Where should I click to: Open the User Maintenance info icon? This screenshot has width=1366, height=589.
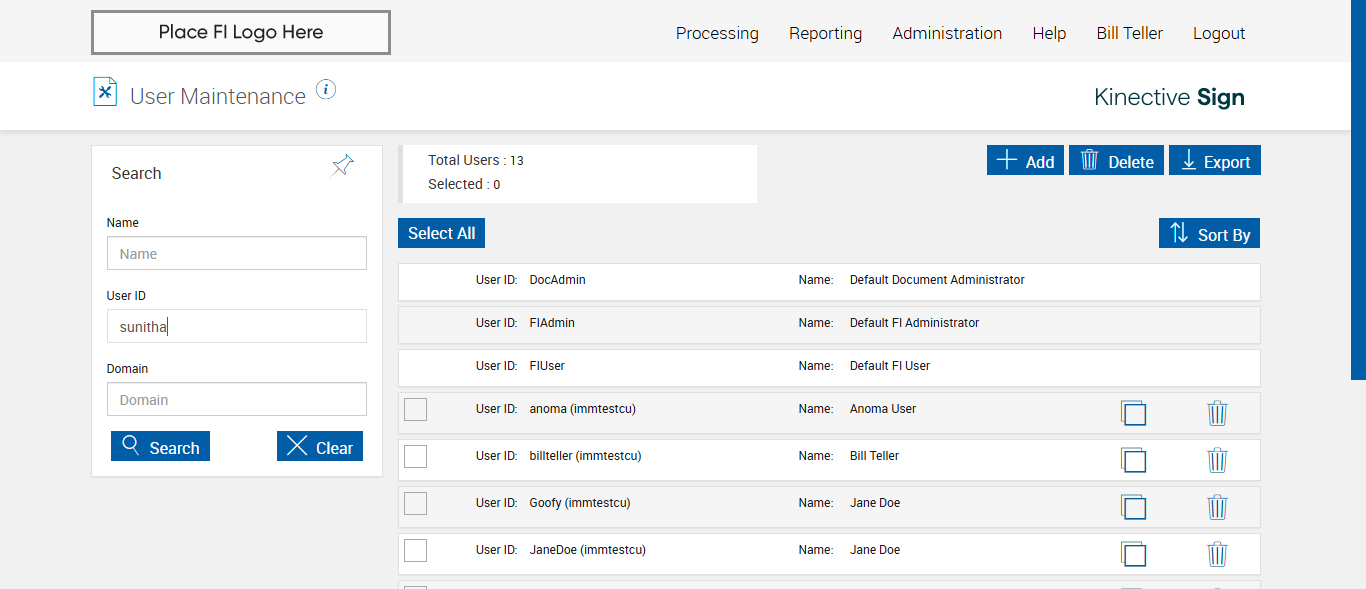pos(326,90)
